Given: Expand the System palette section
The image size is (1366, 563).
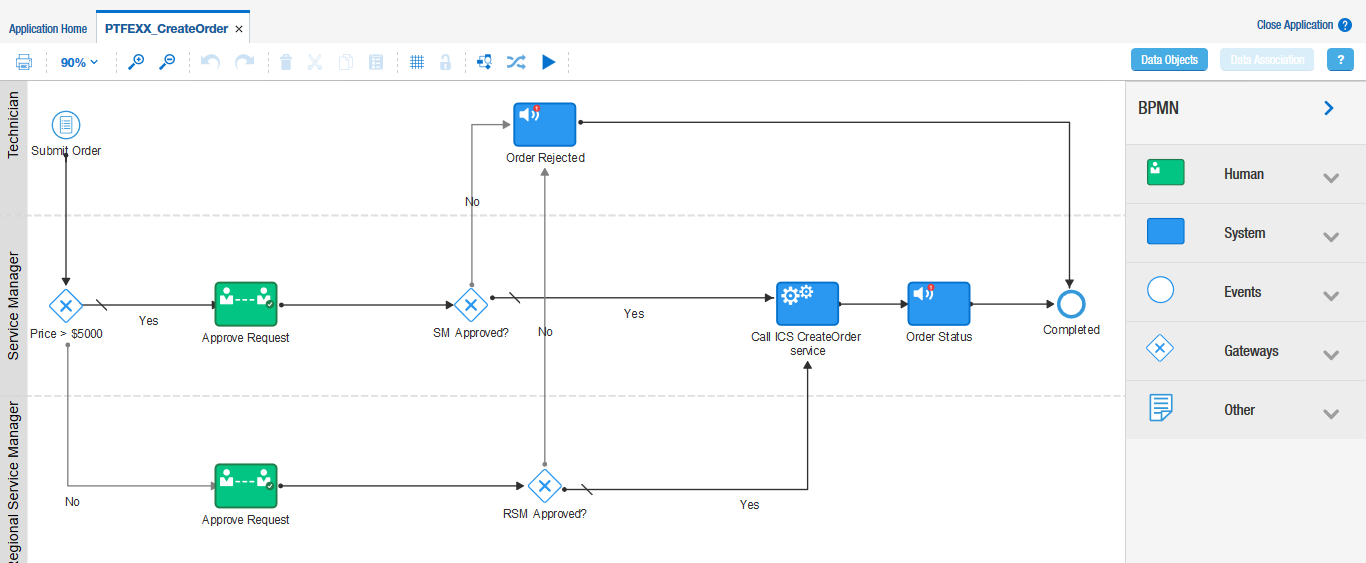Looking at the screenshot, I should [1330, 237].
